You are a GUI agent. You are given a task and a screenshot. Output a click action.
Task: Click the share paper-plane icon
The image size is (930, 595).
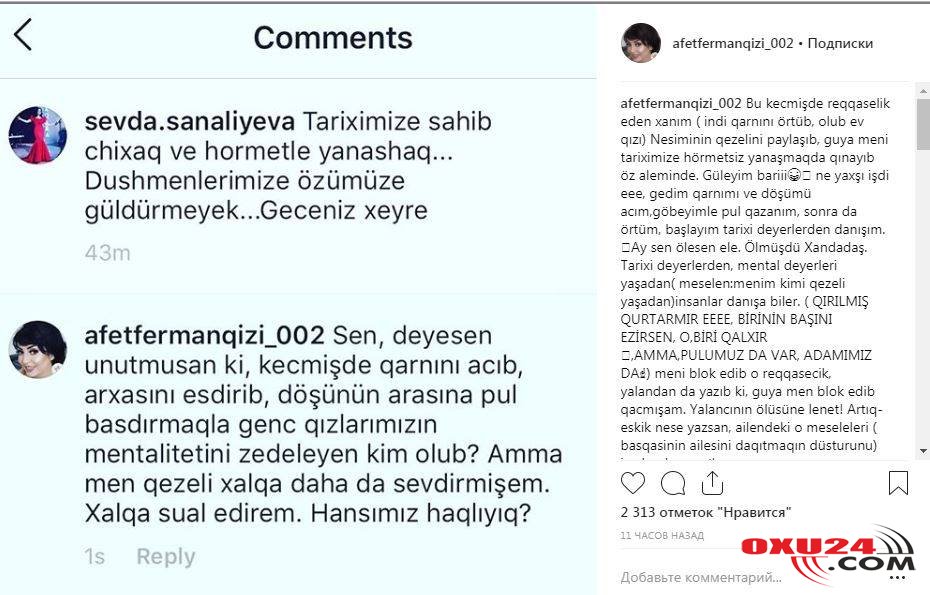(x=712, y=483)
